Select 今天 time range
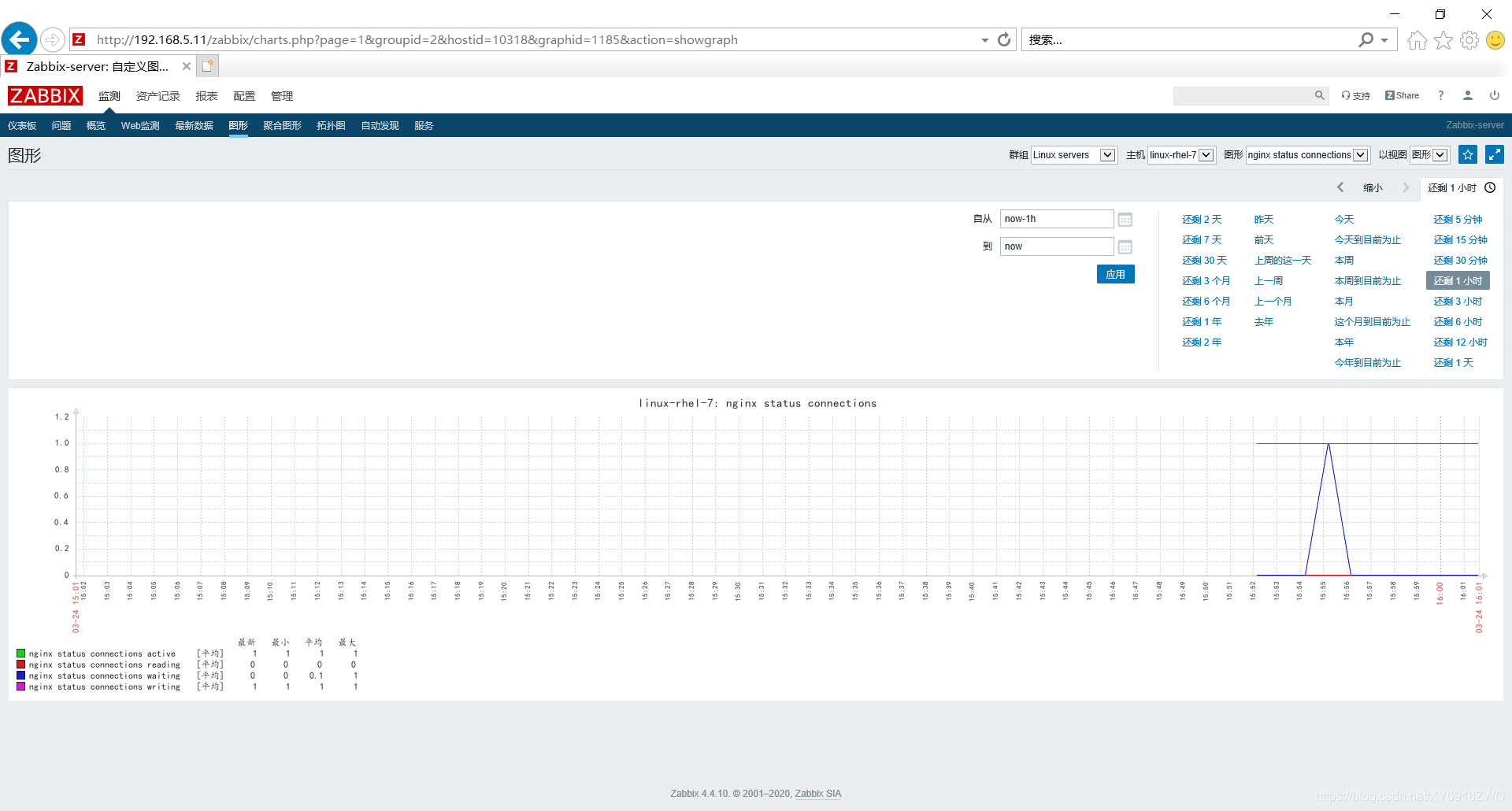 coord(1344,220)
